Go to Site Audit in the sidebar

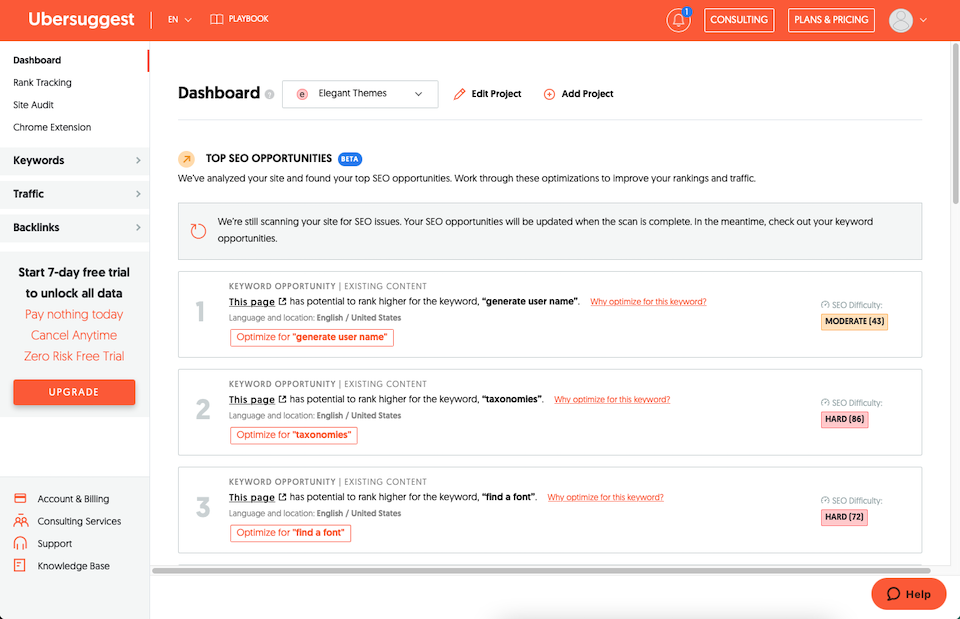33,105
